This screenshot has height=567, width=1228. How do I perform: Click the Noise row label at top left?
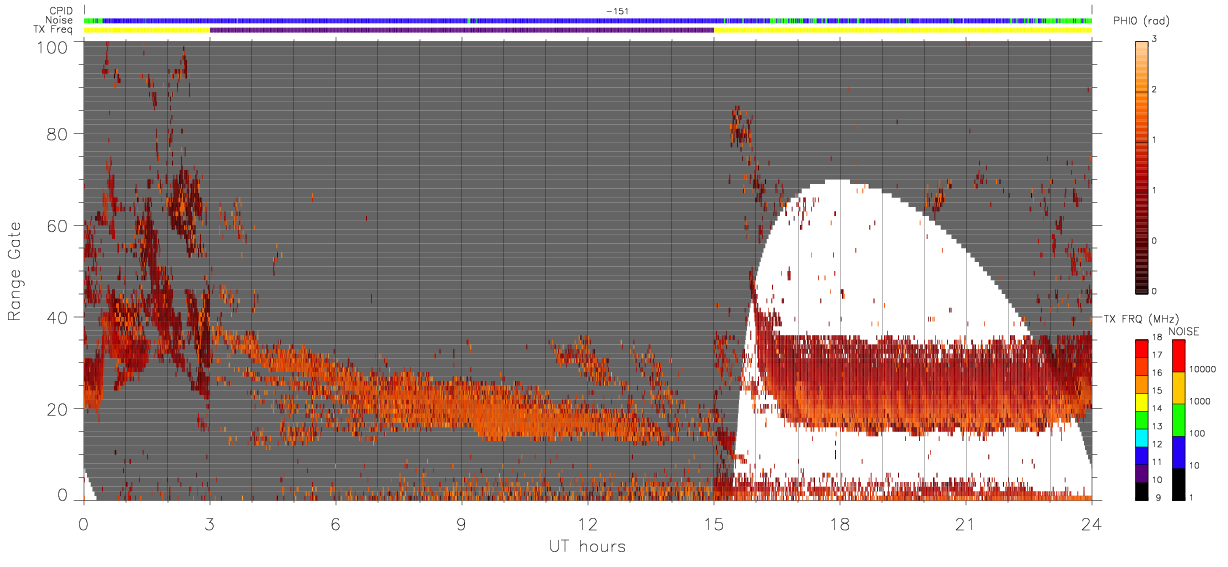pyautogui.click(x=60, y=20)
